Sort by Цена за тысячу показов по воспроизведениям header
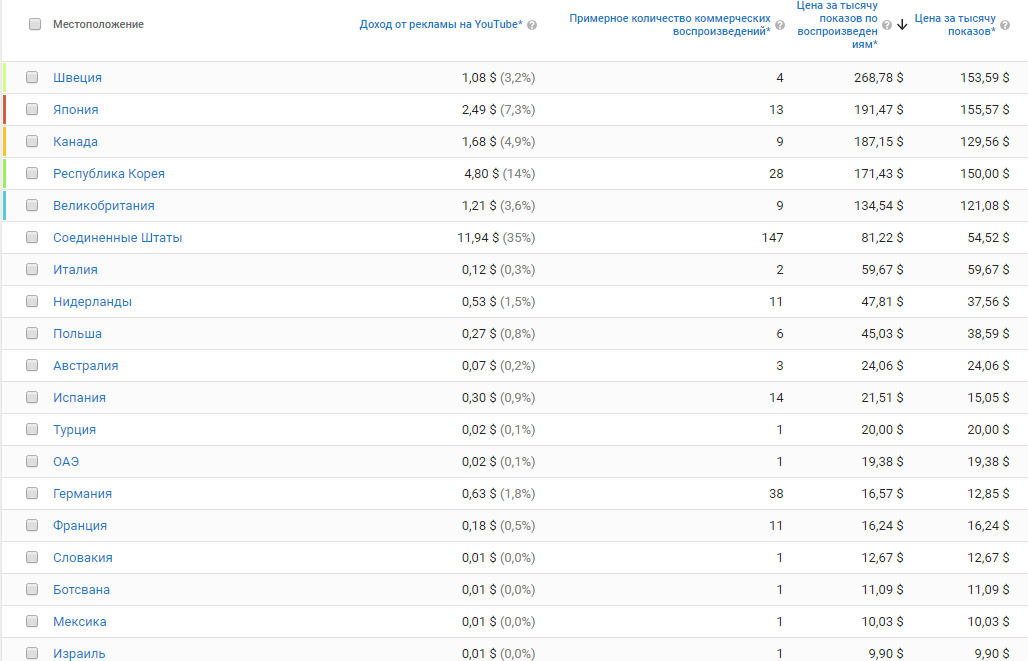 click(837, 25)
